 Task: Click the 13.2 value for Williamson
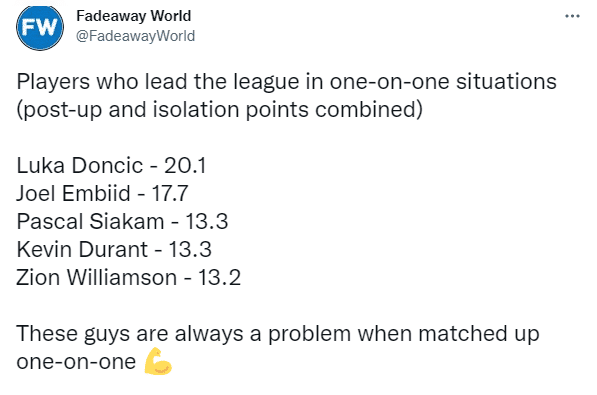[219, 277]
